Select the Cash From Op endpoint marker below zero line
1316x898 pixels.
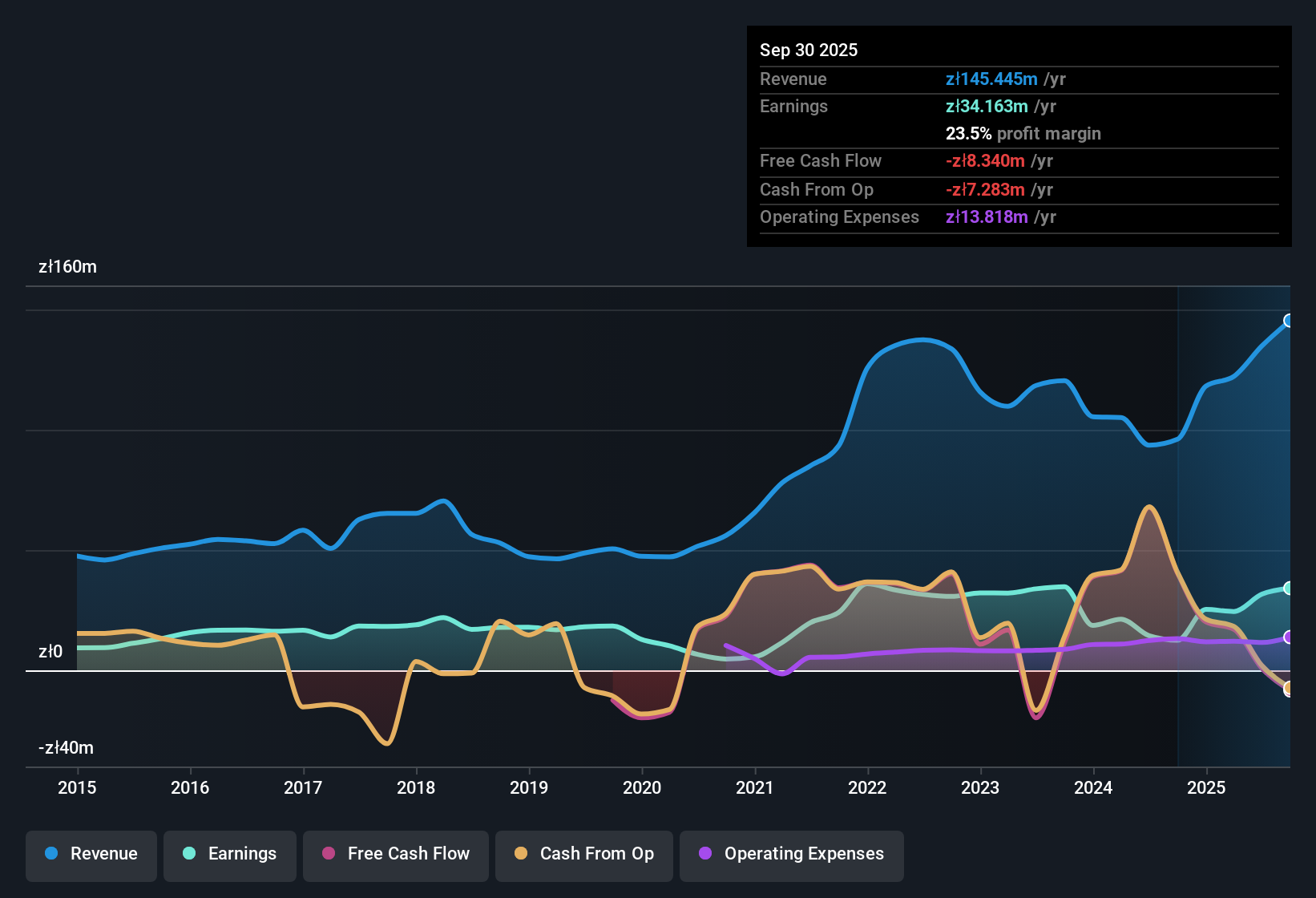pyautogui.click(x=1289, y=688)
